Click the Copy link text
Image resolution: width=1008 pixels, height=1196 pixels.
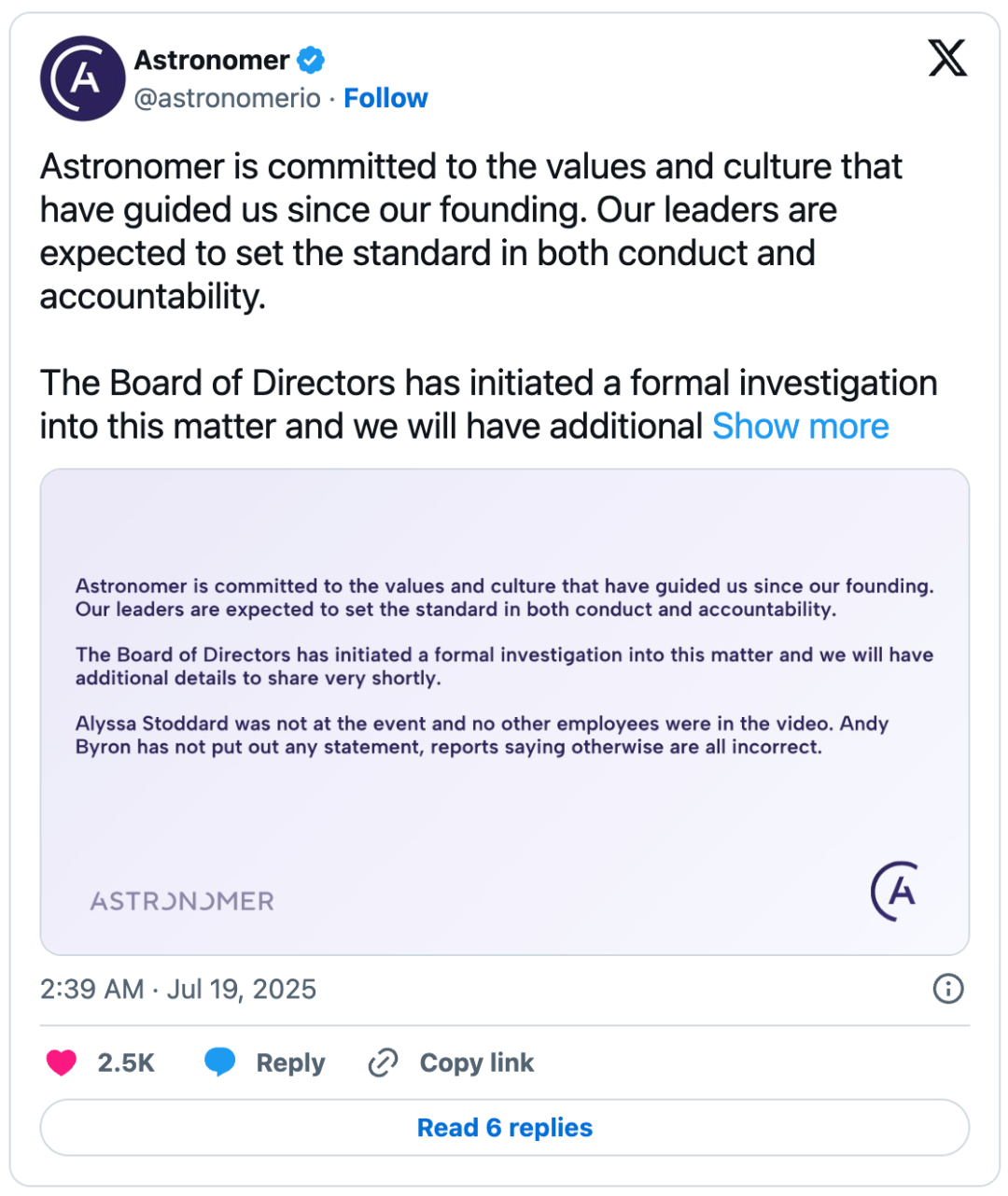click(477, 1063)
